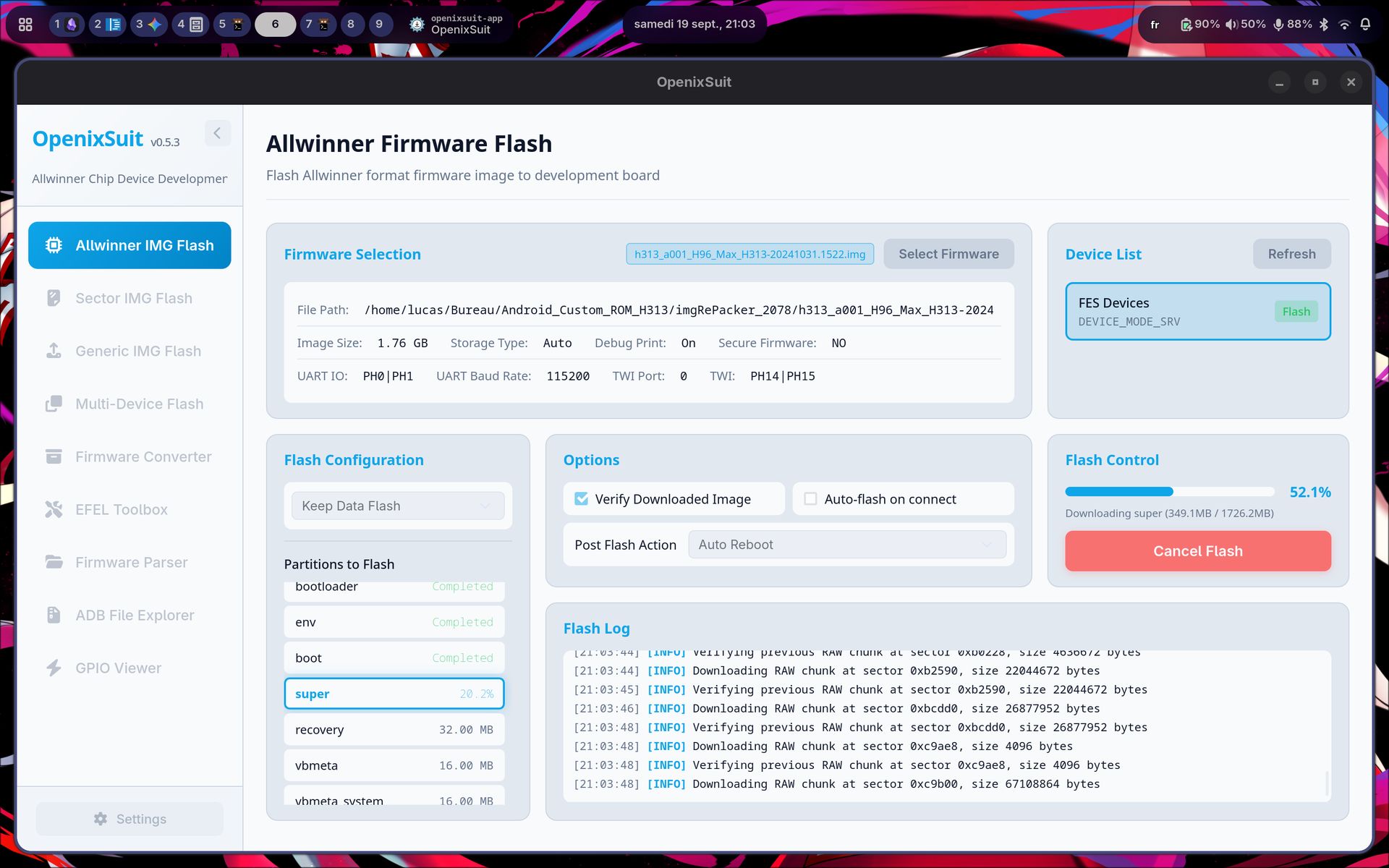Image resolution: width=1389 pixels, height=868 pixels.
Task: Select the super partition row
Action: pyautogui.click(x=394, y=694)
